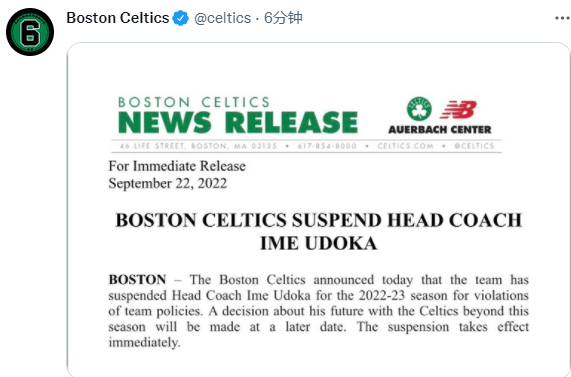
Task: Click the 46 Life Street address text
Action: point(198,146)
